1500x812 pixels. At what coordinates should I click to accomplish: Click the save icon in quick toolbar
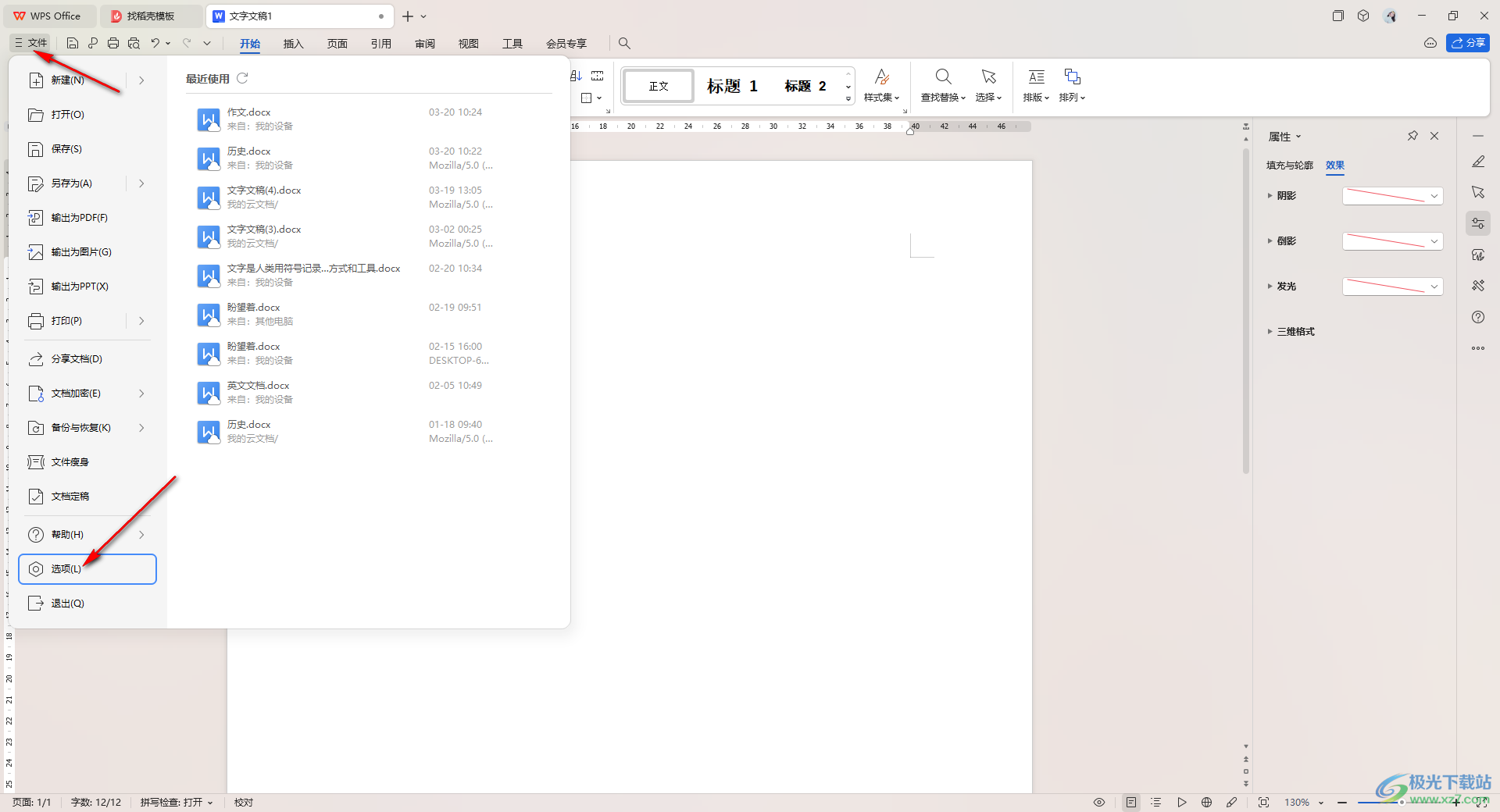coord(73,44)
